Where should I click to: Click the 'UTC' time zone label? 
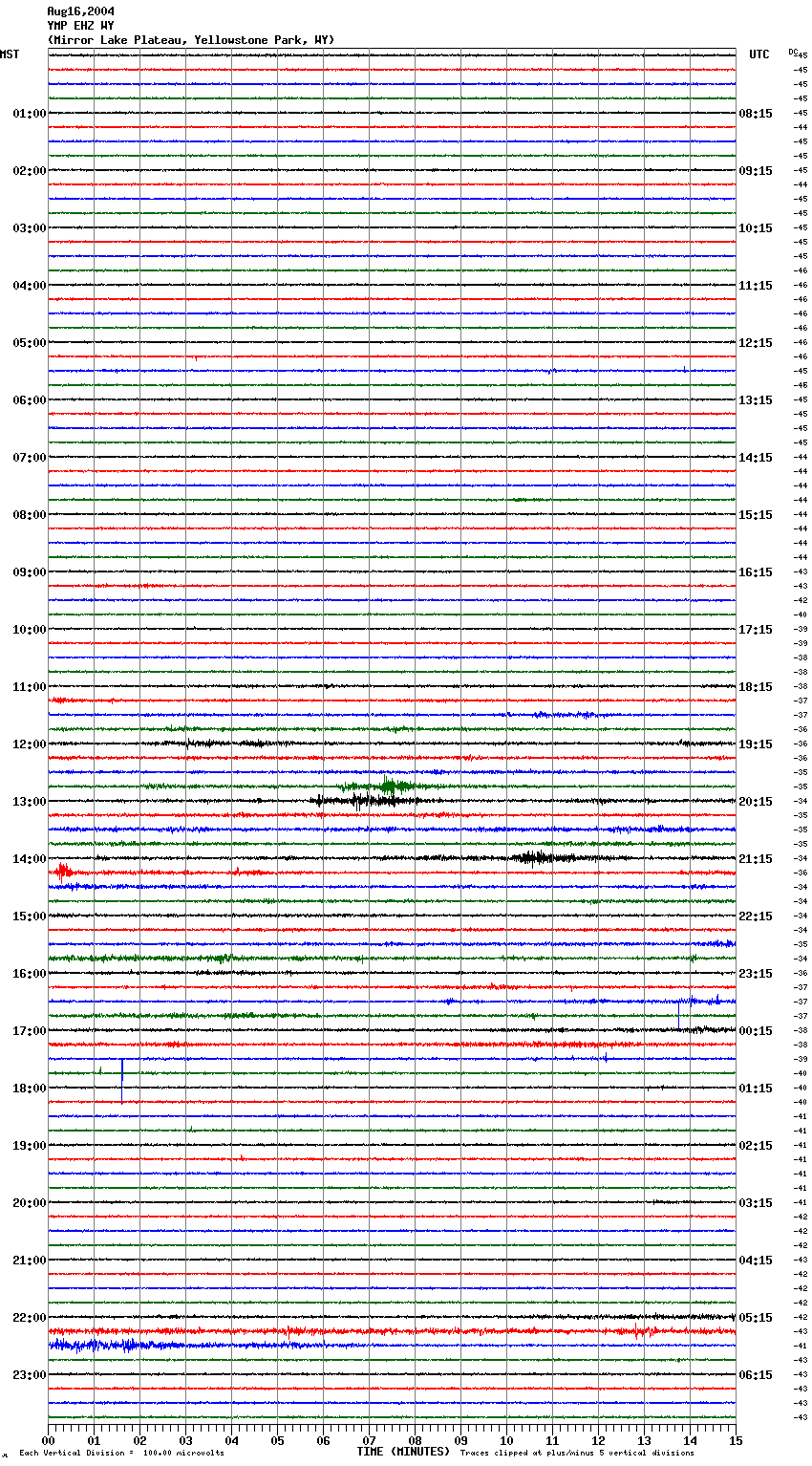tap(759, 54)
